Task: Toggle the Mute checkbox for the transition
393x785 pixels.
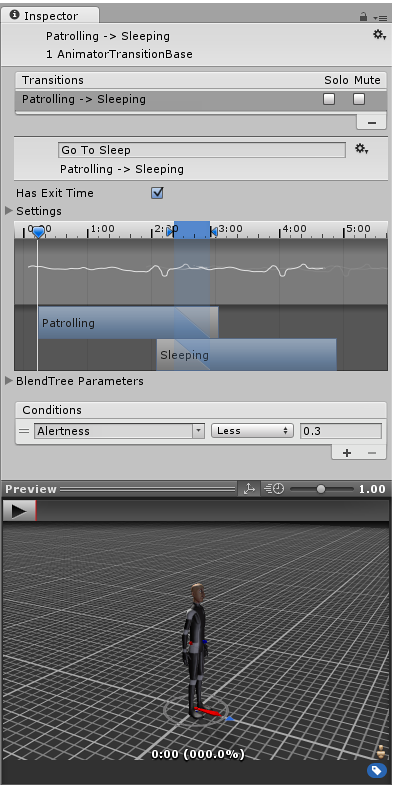Action: (x=359, y=99)
